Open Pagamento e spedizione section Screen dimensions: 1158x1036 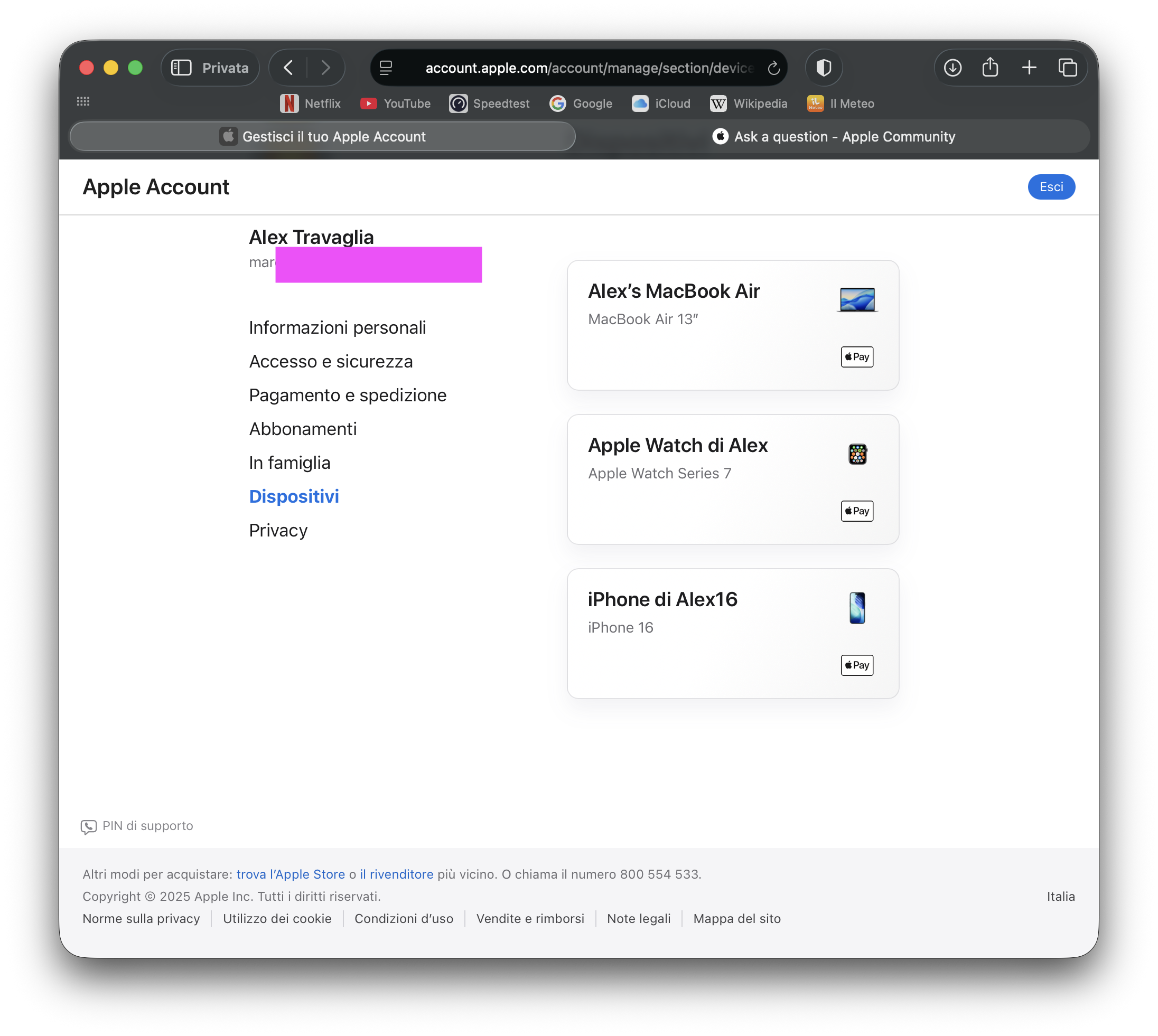pos(348,395)
